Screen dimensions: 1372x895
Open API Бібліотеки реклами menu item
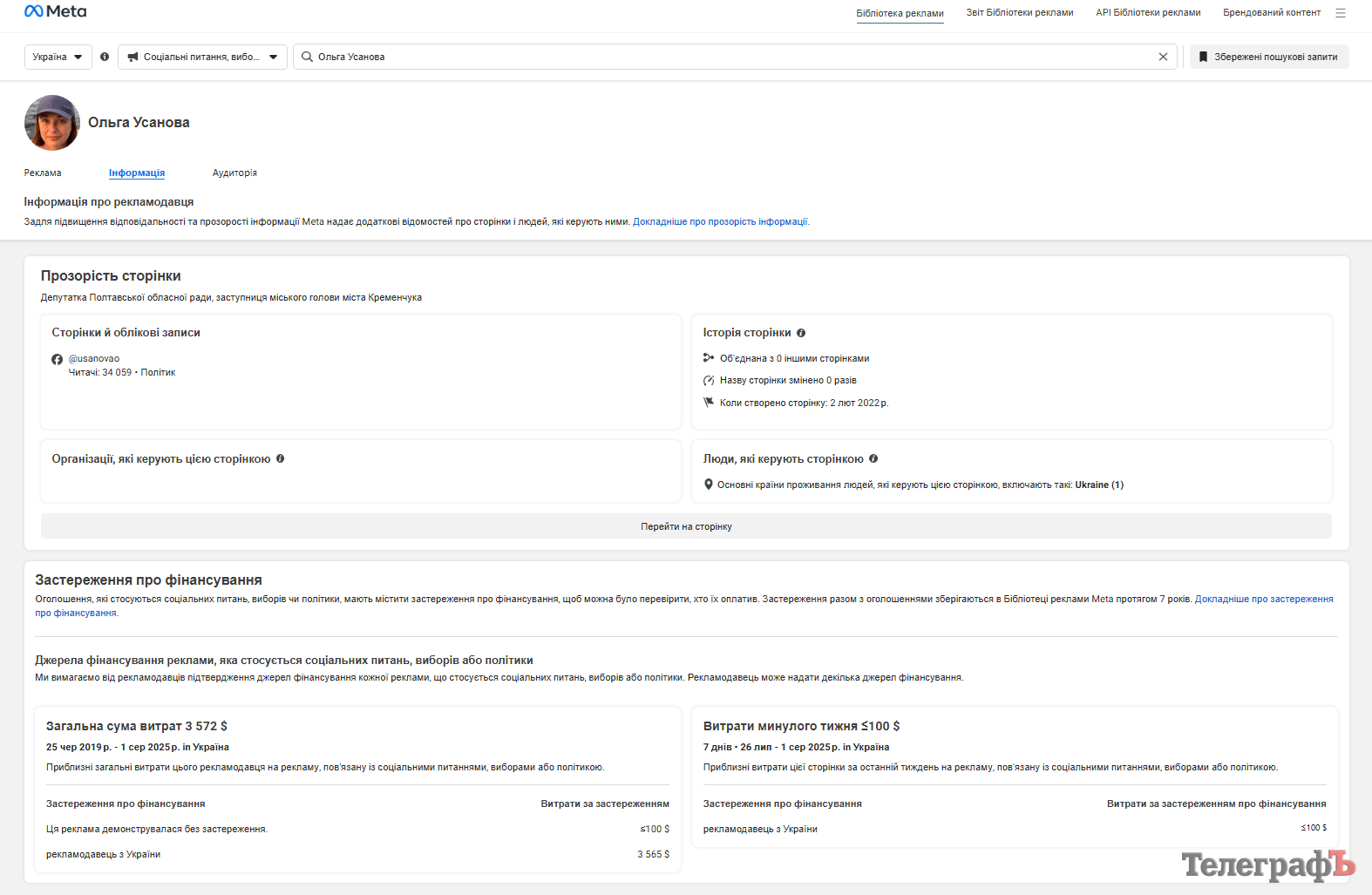coord(1148,13)
